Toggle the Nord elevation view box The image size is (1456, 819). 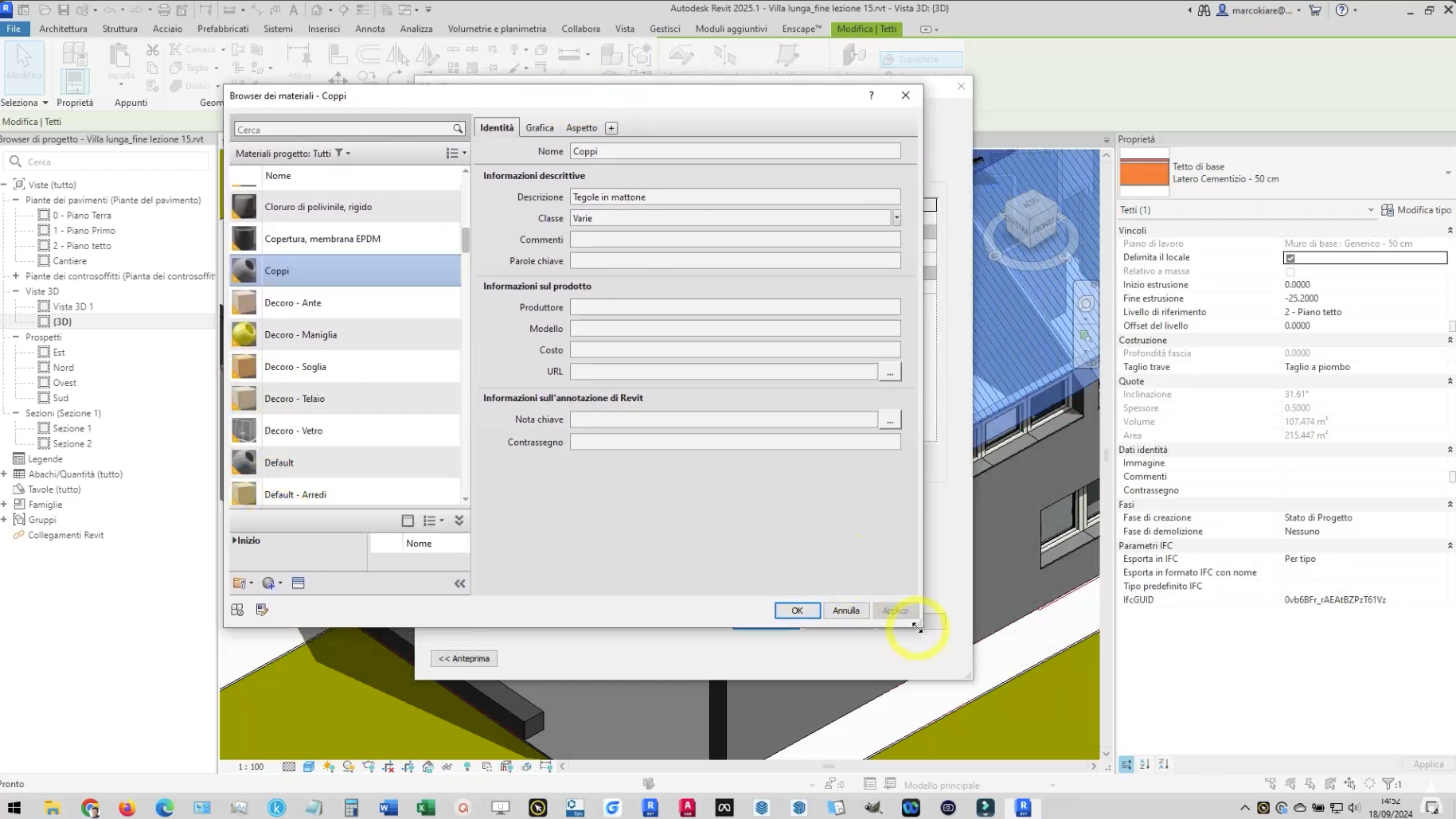pyautogui.click(x=45, y=367)
